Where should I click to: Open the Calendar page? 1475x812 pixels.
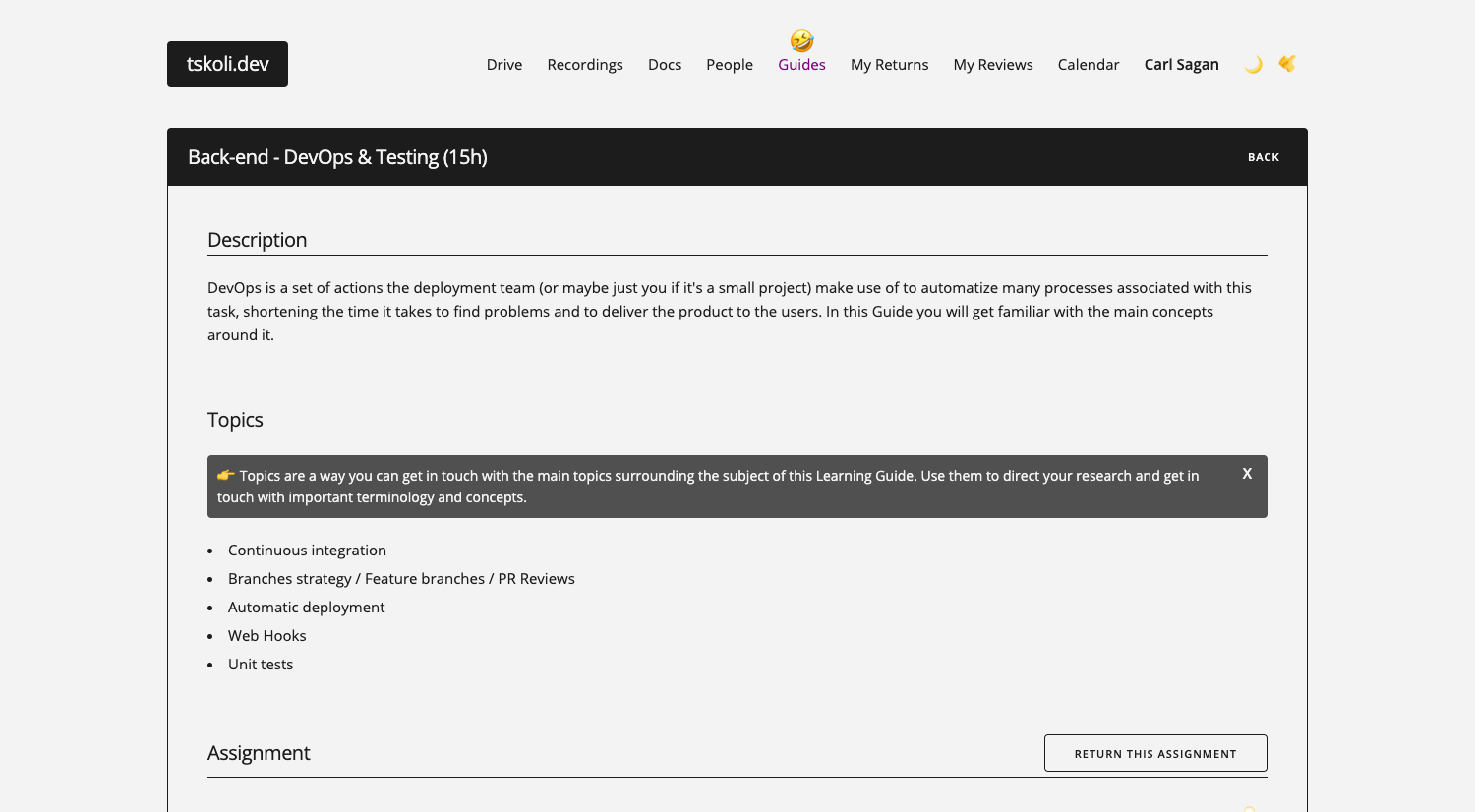pyautogui.click(x=1089, y=65)
